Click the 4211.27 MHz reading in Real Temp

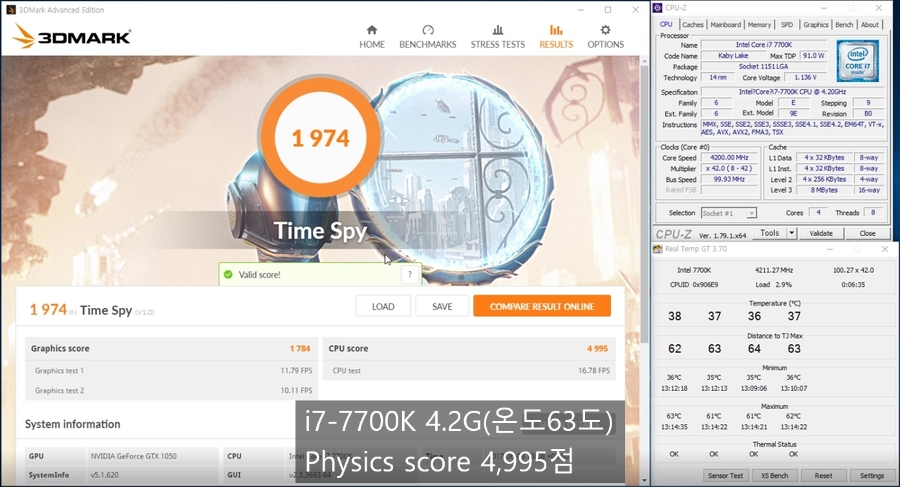(774, 270)
